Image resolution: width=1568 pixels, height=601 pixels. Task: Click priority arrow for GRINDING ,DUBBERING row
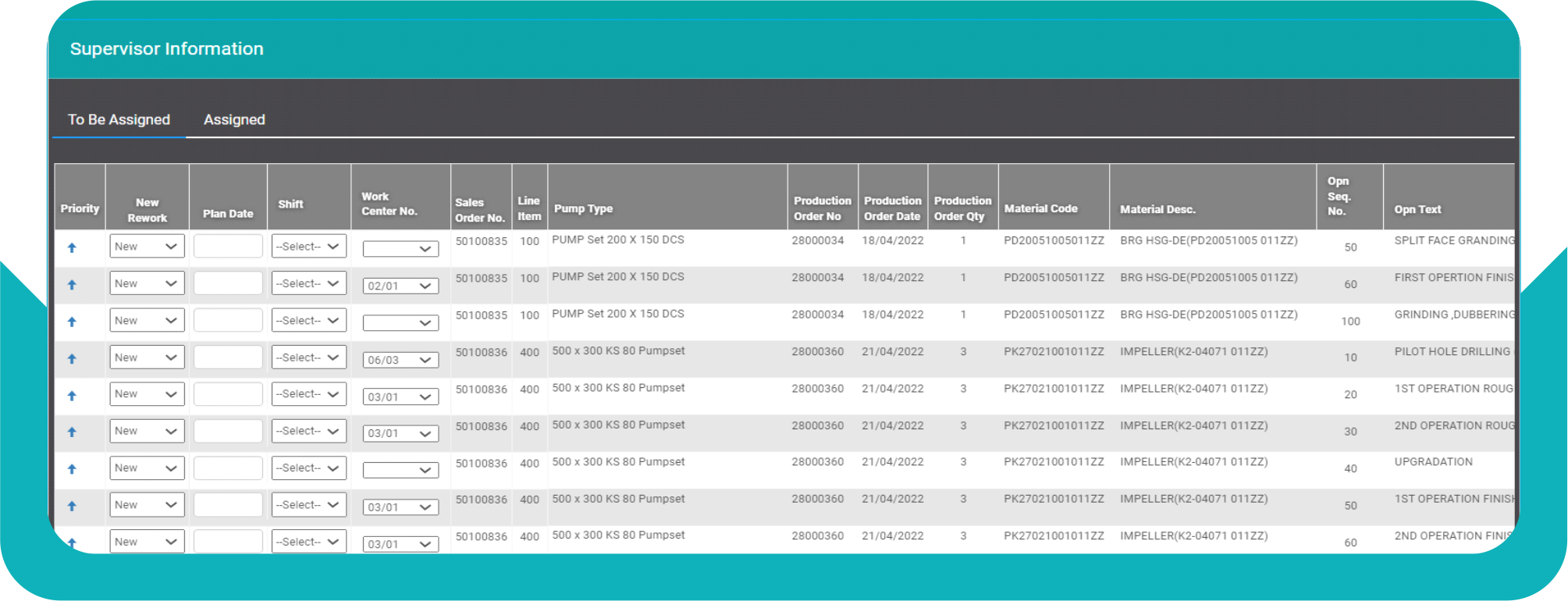coord(72,322)
